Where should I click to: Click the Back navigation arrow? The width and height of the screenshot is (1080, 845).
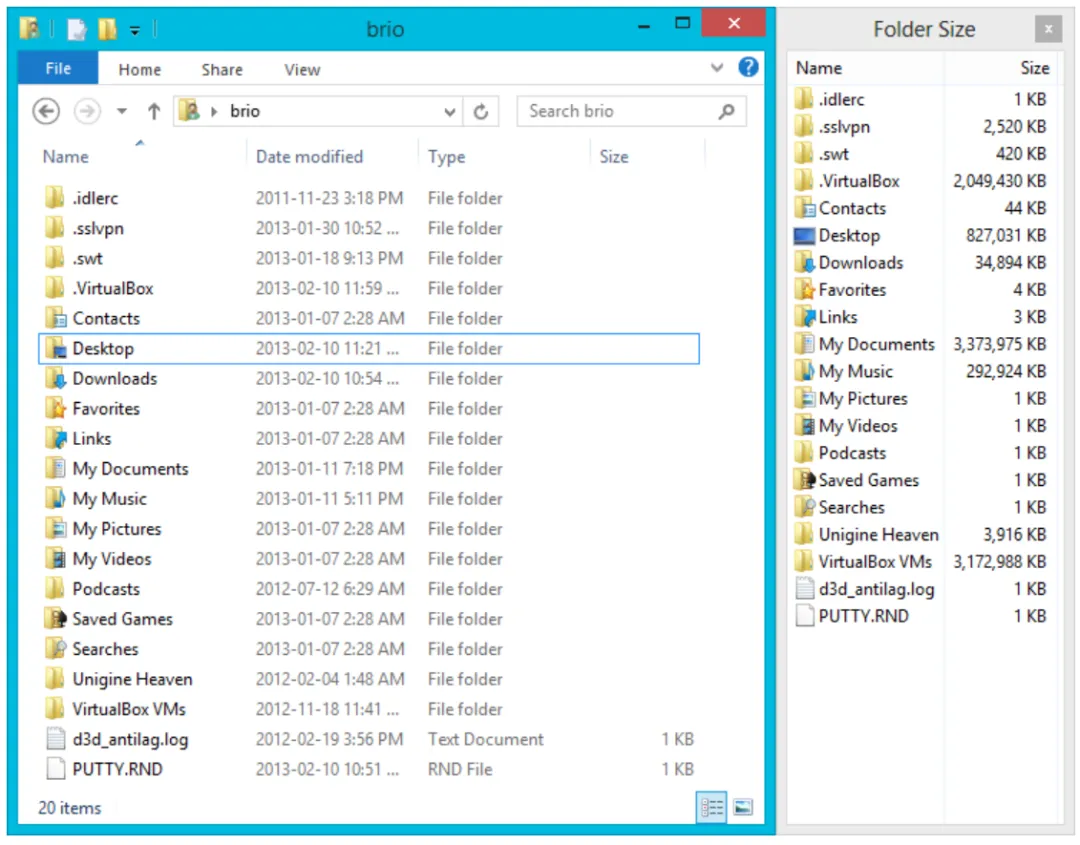pyautogui.click(x=46, y=111)
